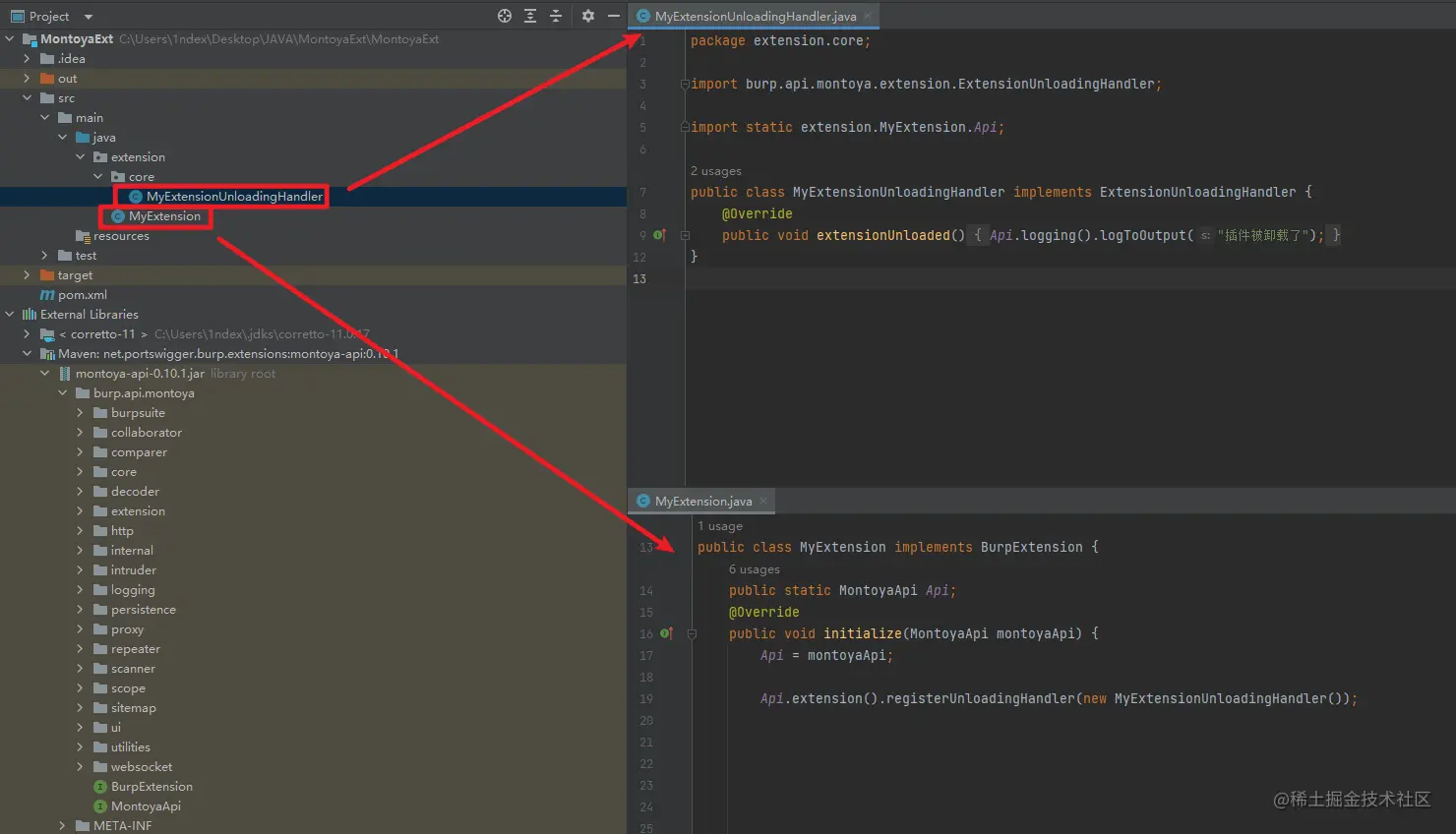Click the Collapse All toolbar icon

(x=556, y=16)
